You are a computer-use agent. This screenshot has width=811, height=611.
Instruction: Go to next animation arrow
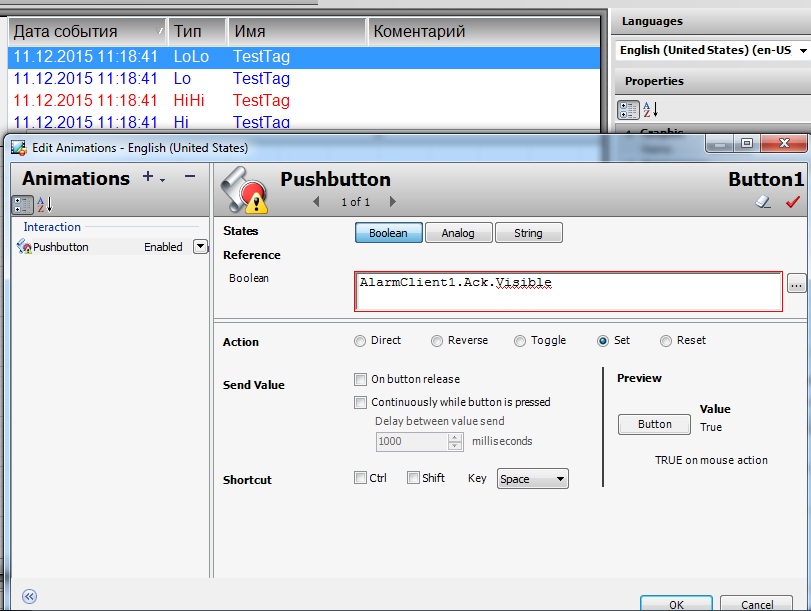393,202
